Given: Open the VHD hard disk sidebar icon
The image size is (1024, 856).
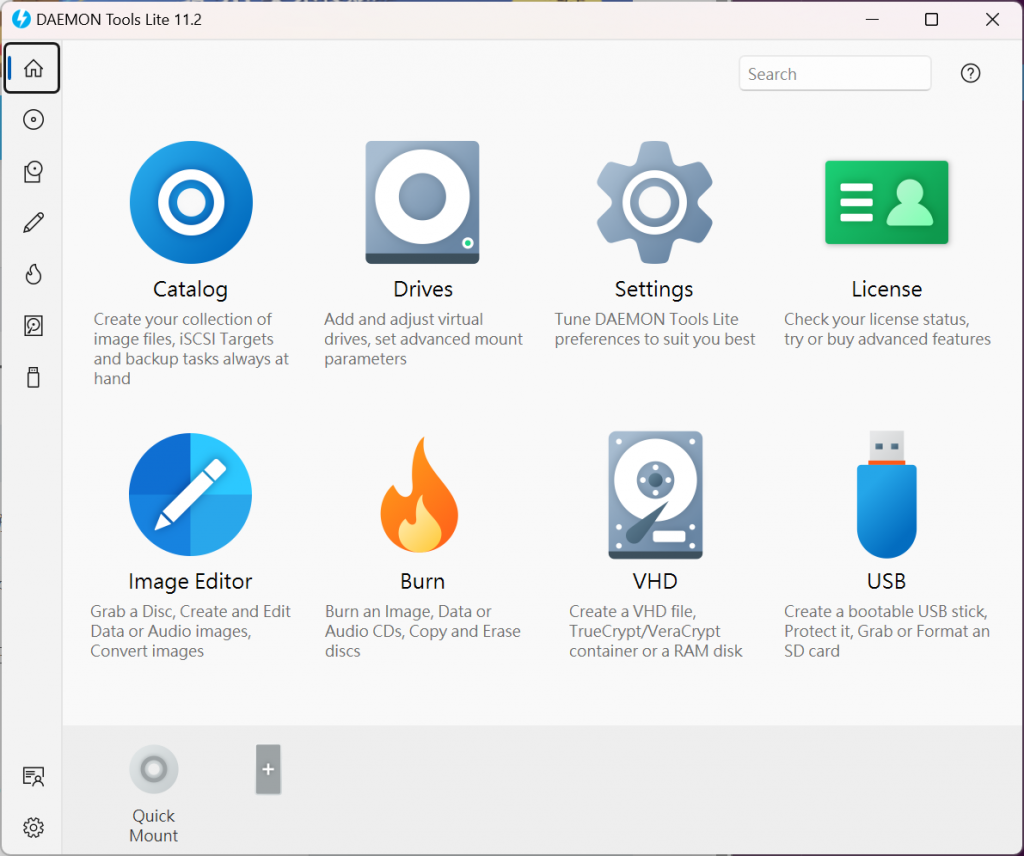Looking at the screenshot, I should pyautogui.click(x=33, y=326).
